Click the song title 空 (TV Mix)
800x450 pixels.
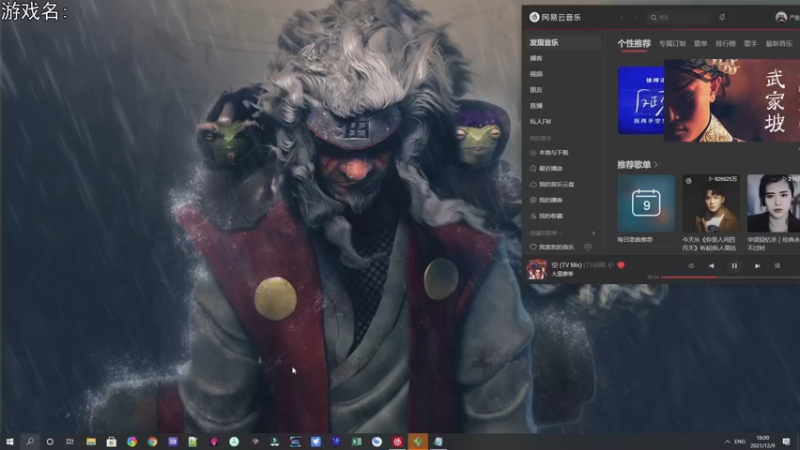click(x=566, y=265)
